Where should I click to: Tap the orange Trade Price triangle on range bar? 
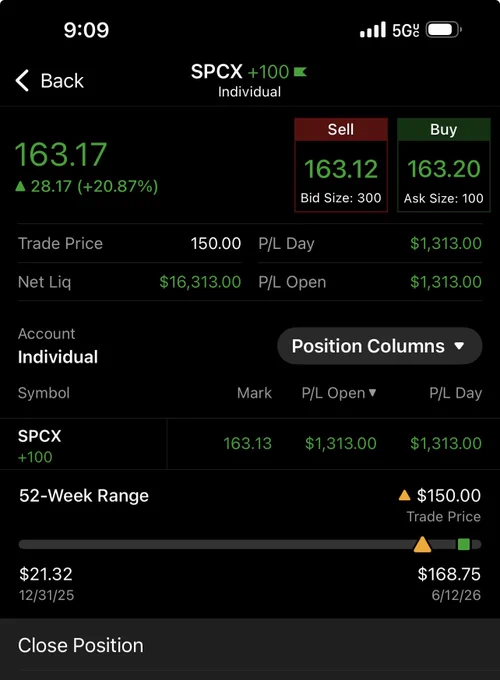422,544
